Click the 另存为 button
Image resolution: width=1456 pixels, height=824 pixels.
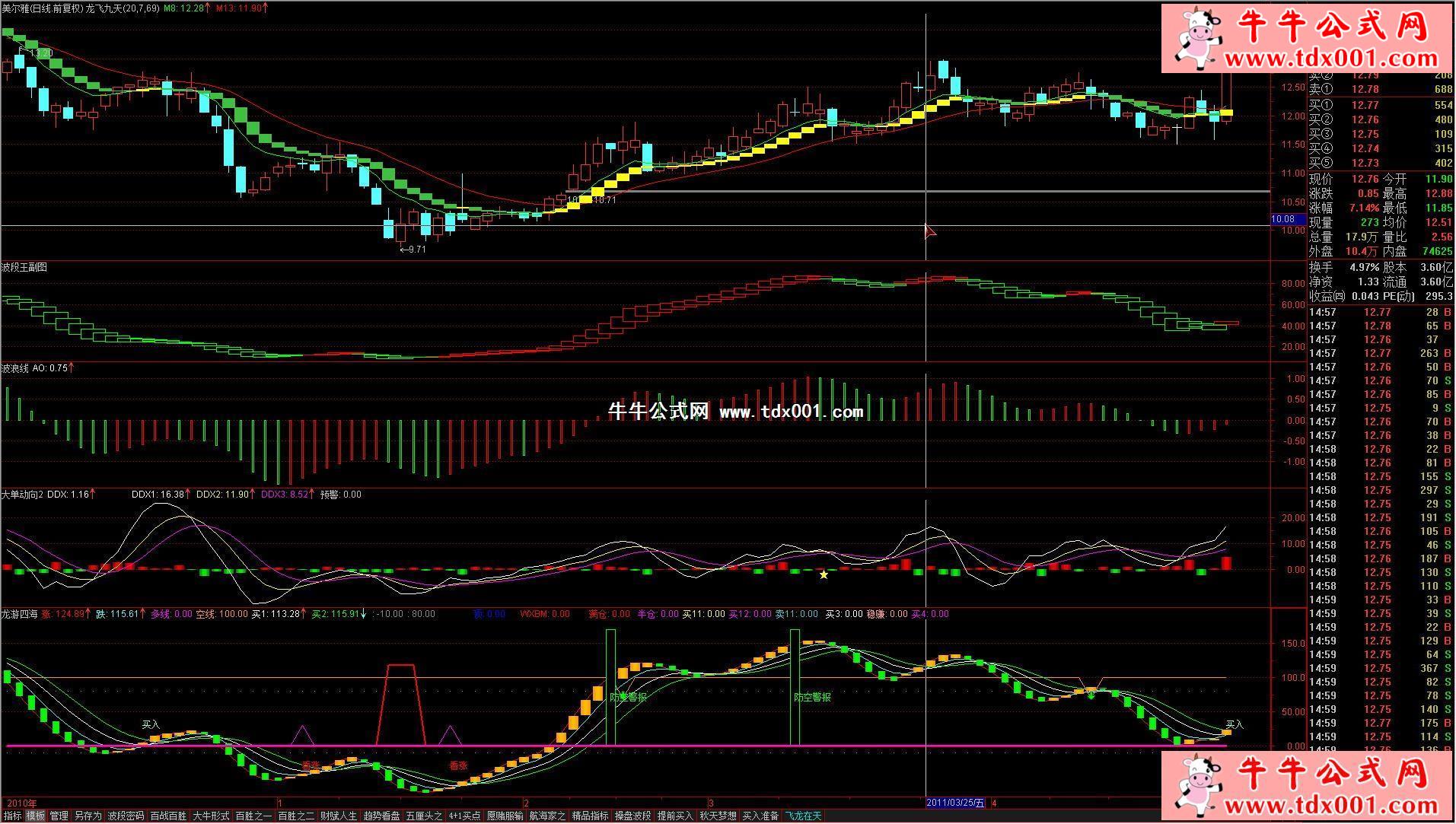(x=88, y=816)
